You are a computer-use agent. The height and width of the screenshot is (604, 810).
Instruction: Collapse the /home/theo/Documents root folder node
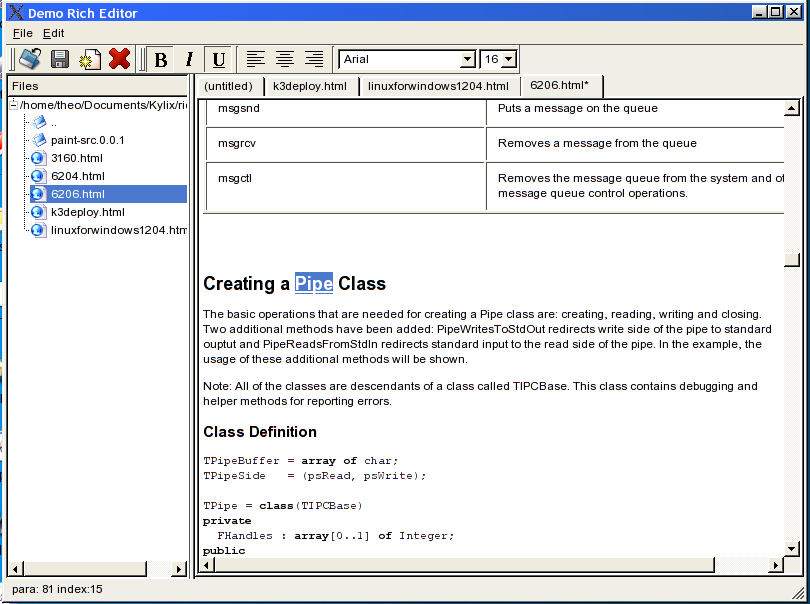[x=13, y=104]
